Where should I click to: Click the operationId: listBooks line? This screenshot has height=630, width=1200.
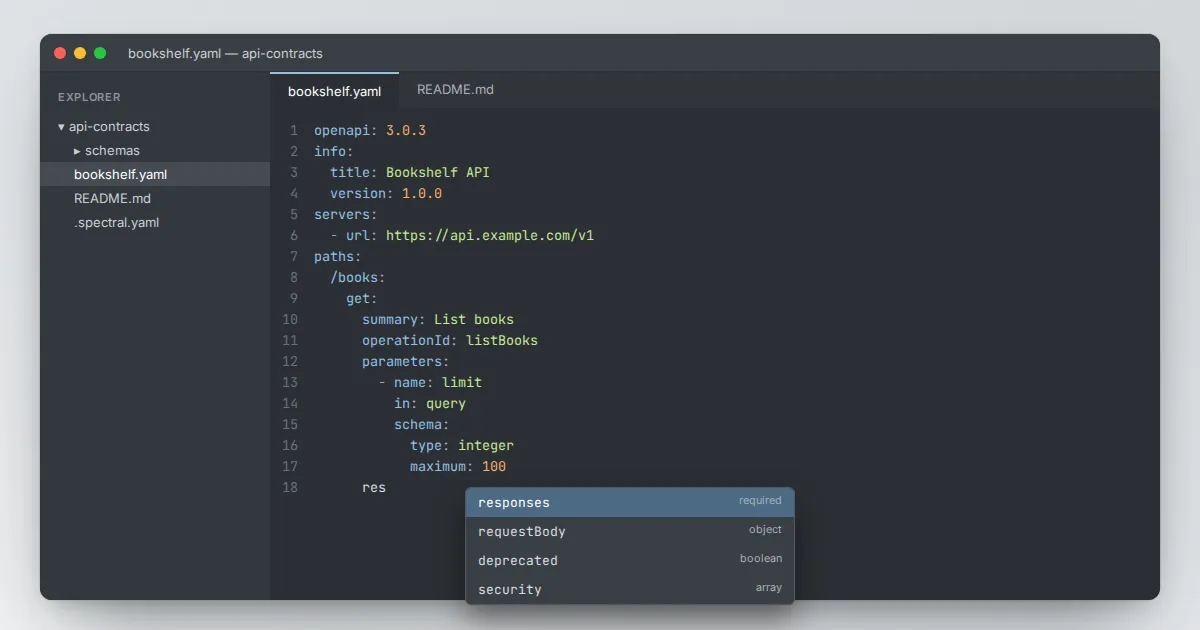[450, 340]
